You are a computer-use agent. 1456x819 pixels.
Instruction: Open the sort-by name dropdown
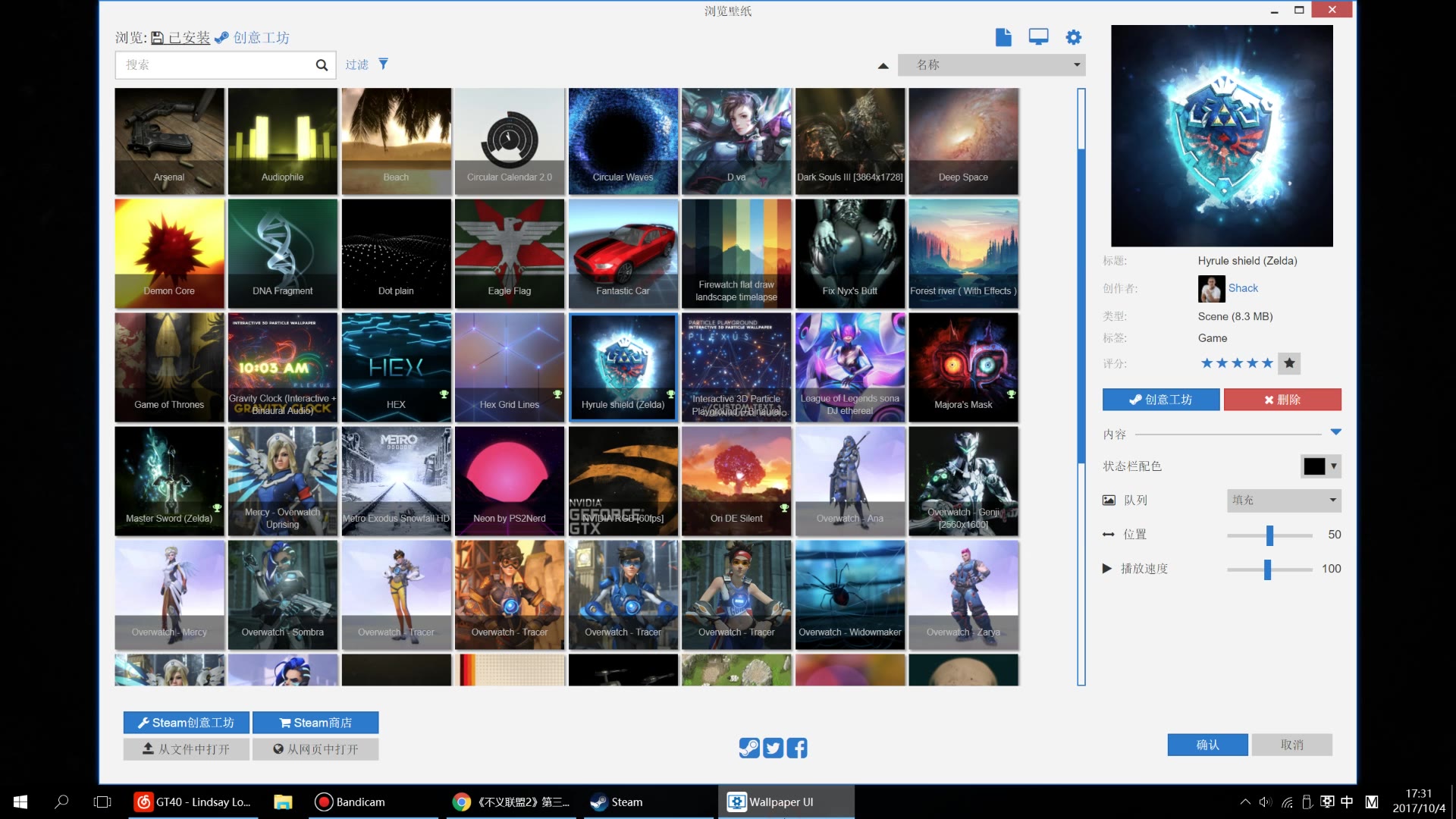(x=991, y=65)
